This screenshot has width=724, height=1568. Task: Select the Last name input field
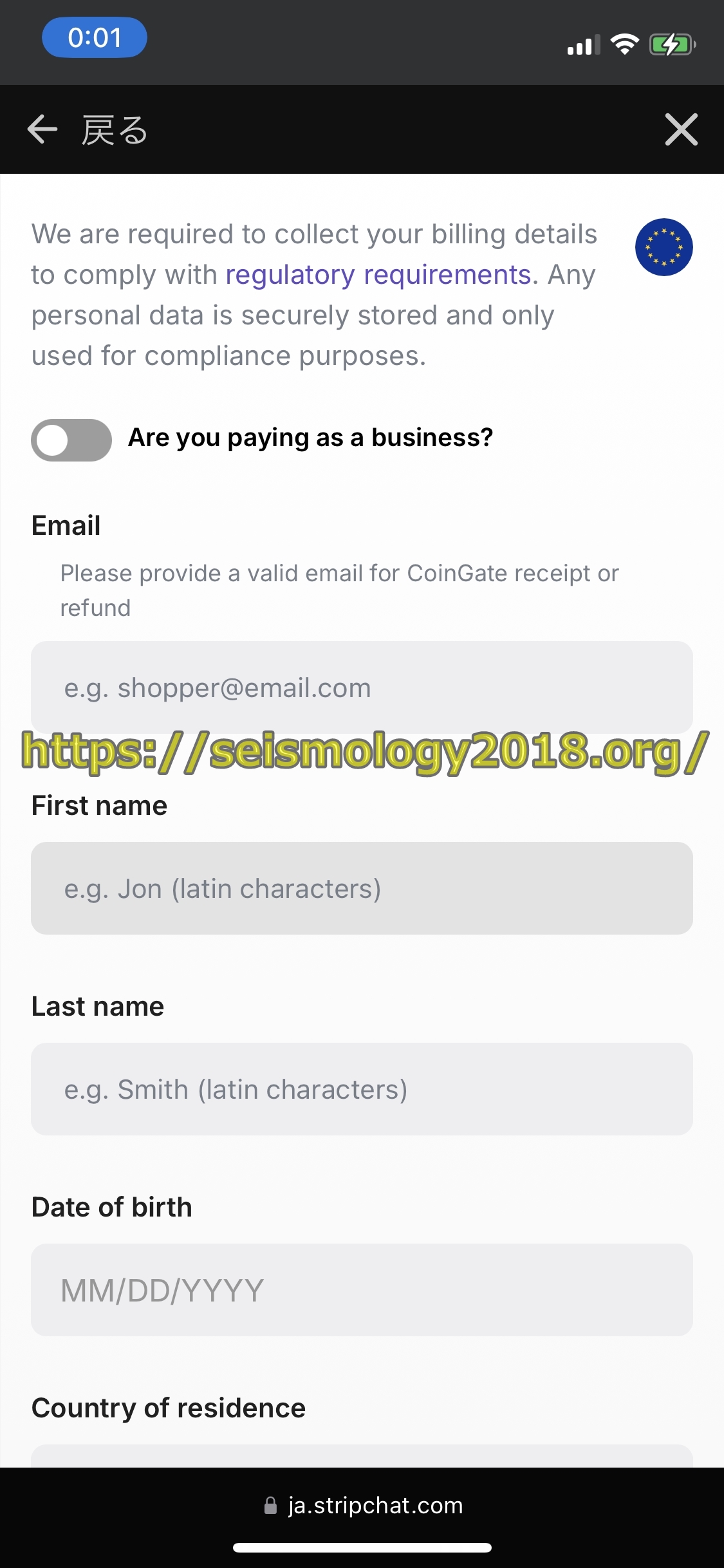pyautogui.click(x=362, y=1089)
